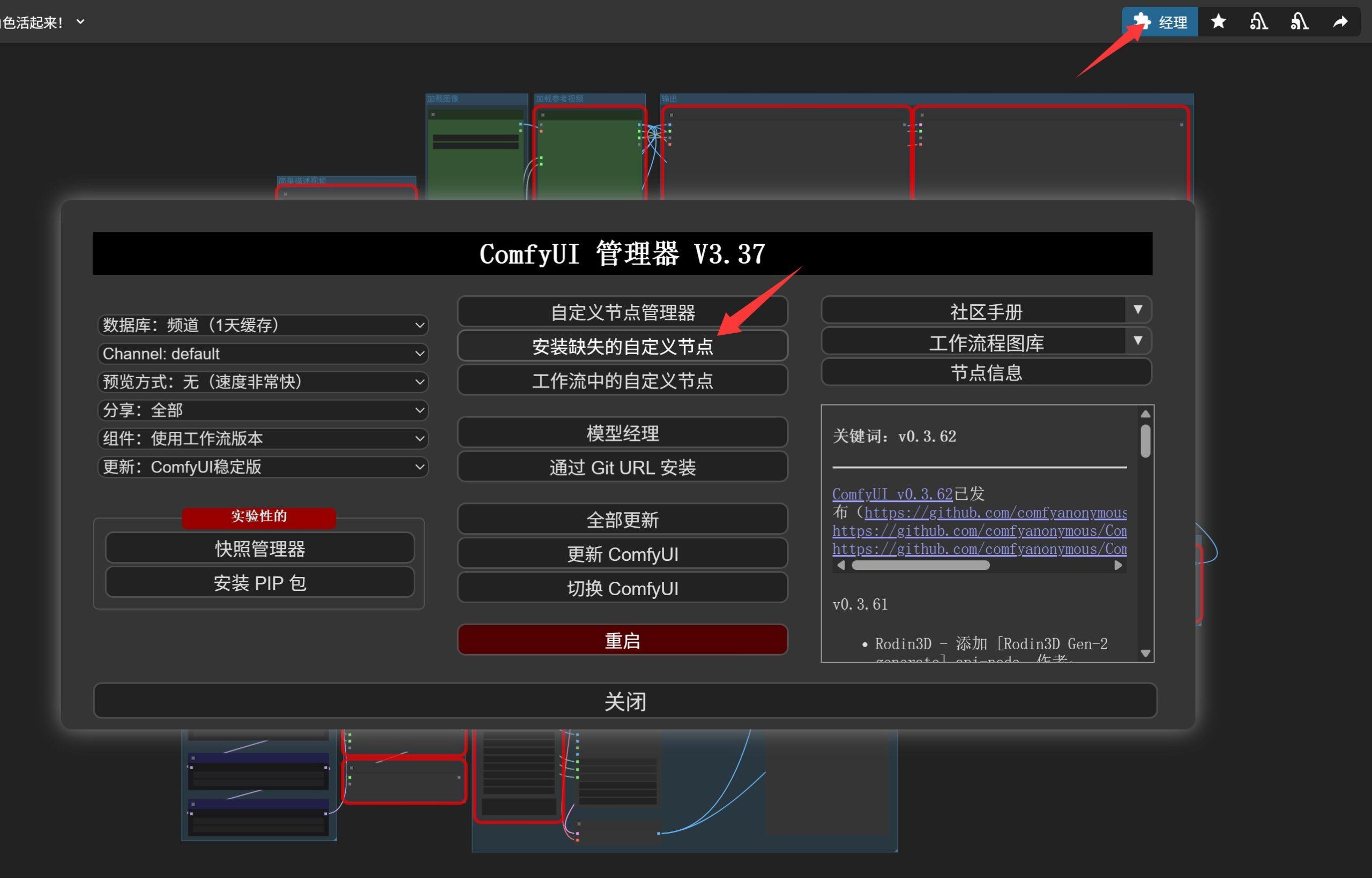Click the vertical scrollbar thumb in news
Screen dimensions: 1372x878
pyautogui.click(x=1145, y=441)
